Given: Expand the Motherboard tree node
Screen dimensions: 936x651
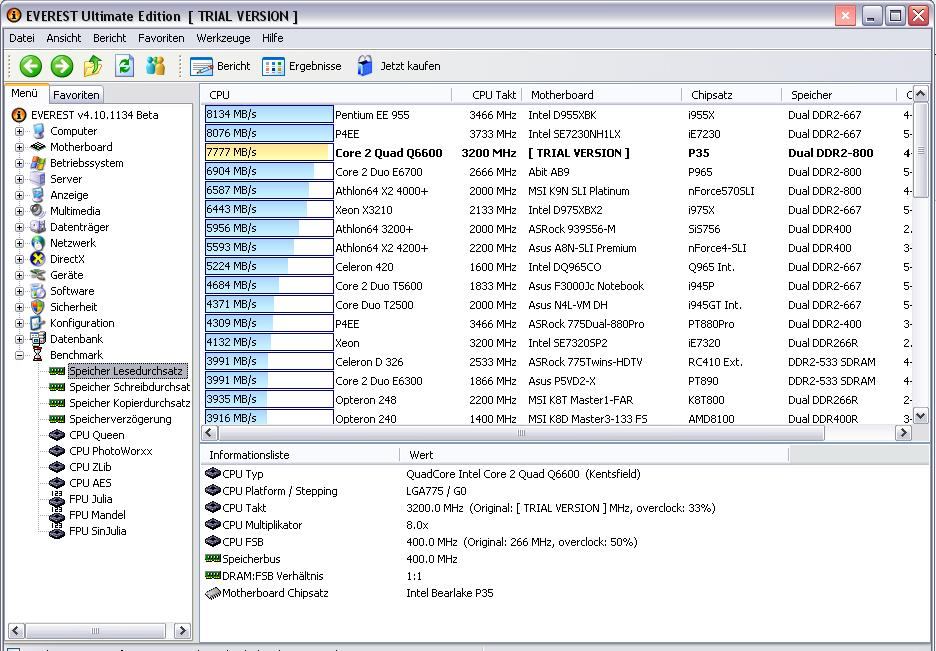Looking at the screenshot, I should 19,147.
